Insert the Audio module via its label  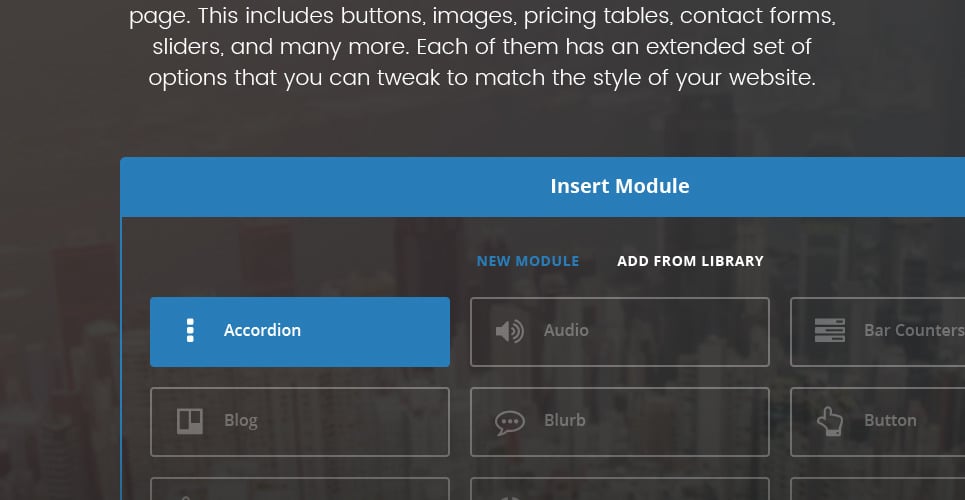click(566, 331)
